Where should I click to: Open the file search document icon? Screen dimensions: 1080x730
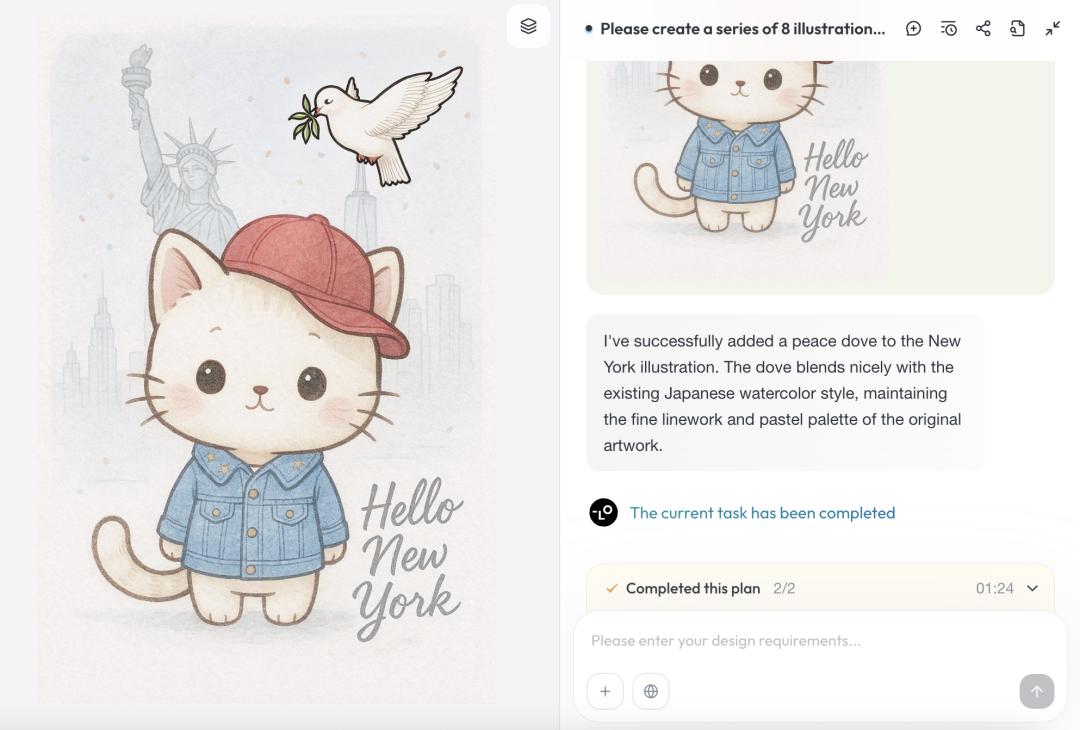(x=1017, y=29)
